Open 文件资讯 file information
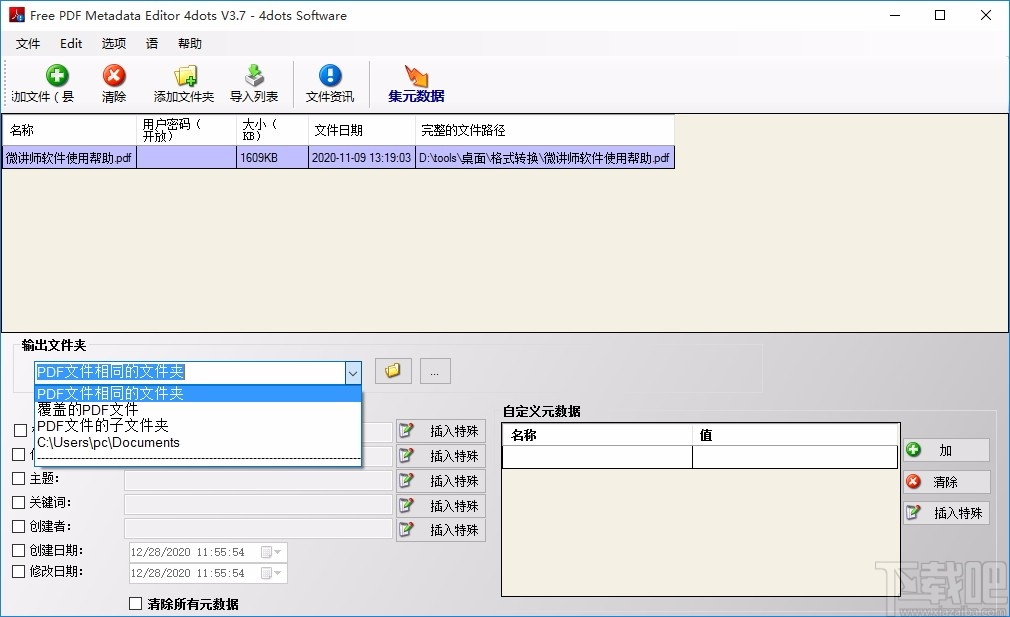 [x=329, y=83]
